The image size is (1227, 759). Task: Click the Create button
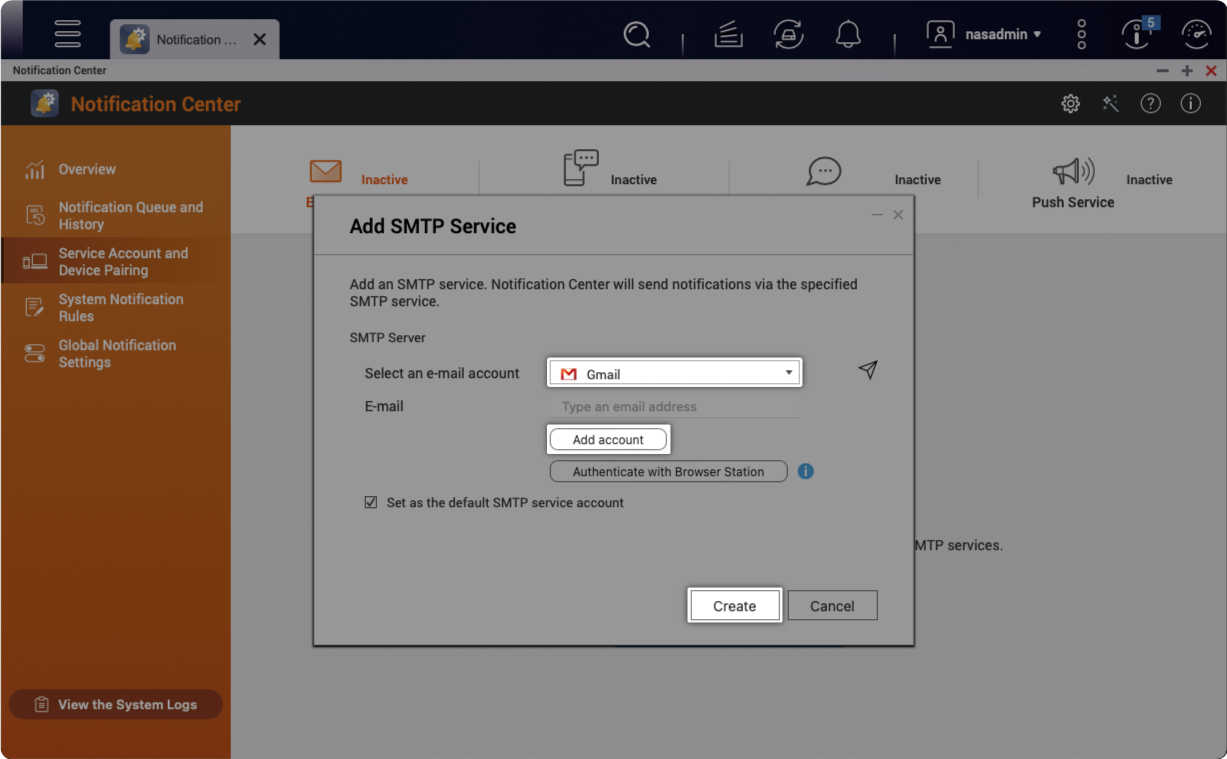pyautogui.click(x=734, y=605)
